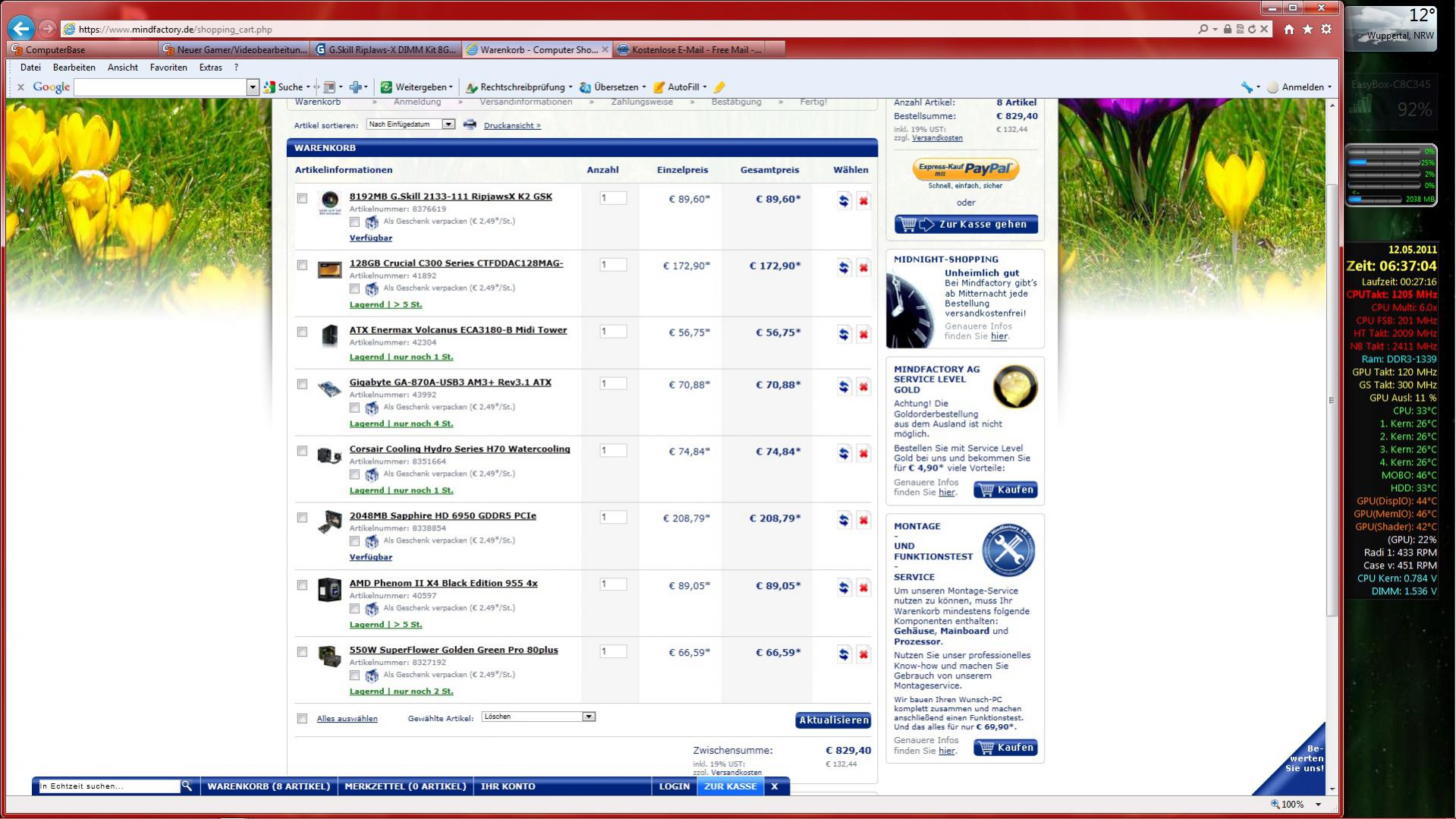Expand the Google search box dropdown arrow
This screenshot has height=819, width=1456.
[253, 87]
